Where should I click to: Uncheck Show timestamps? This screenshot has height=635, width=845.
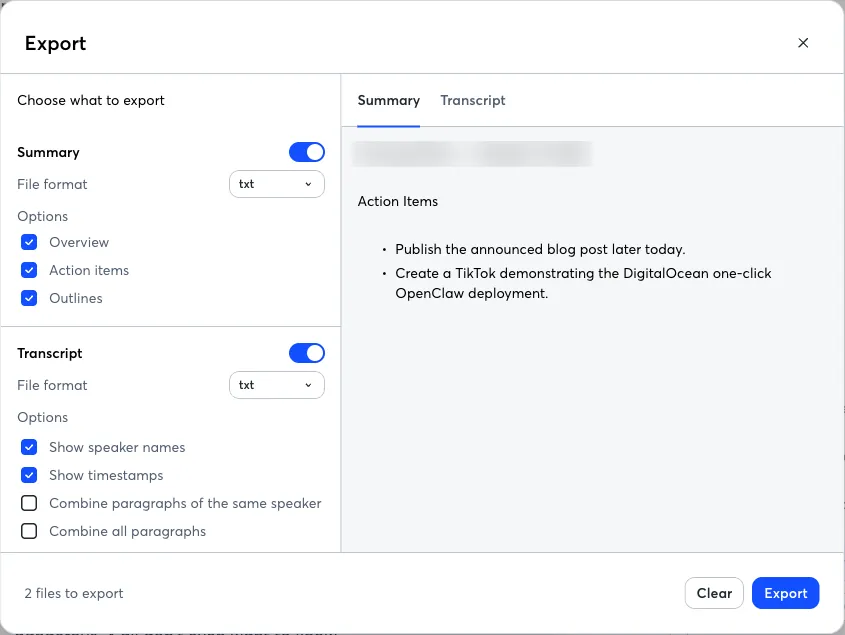[29, 475]
